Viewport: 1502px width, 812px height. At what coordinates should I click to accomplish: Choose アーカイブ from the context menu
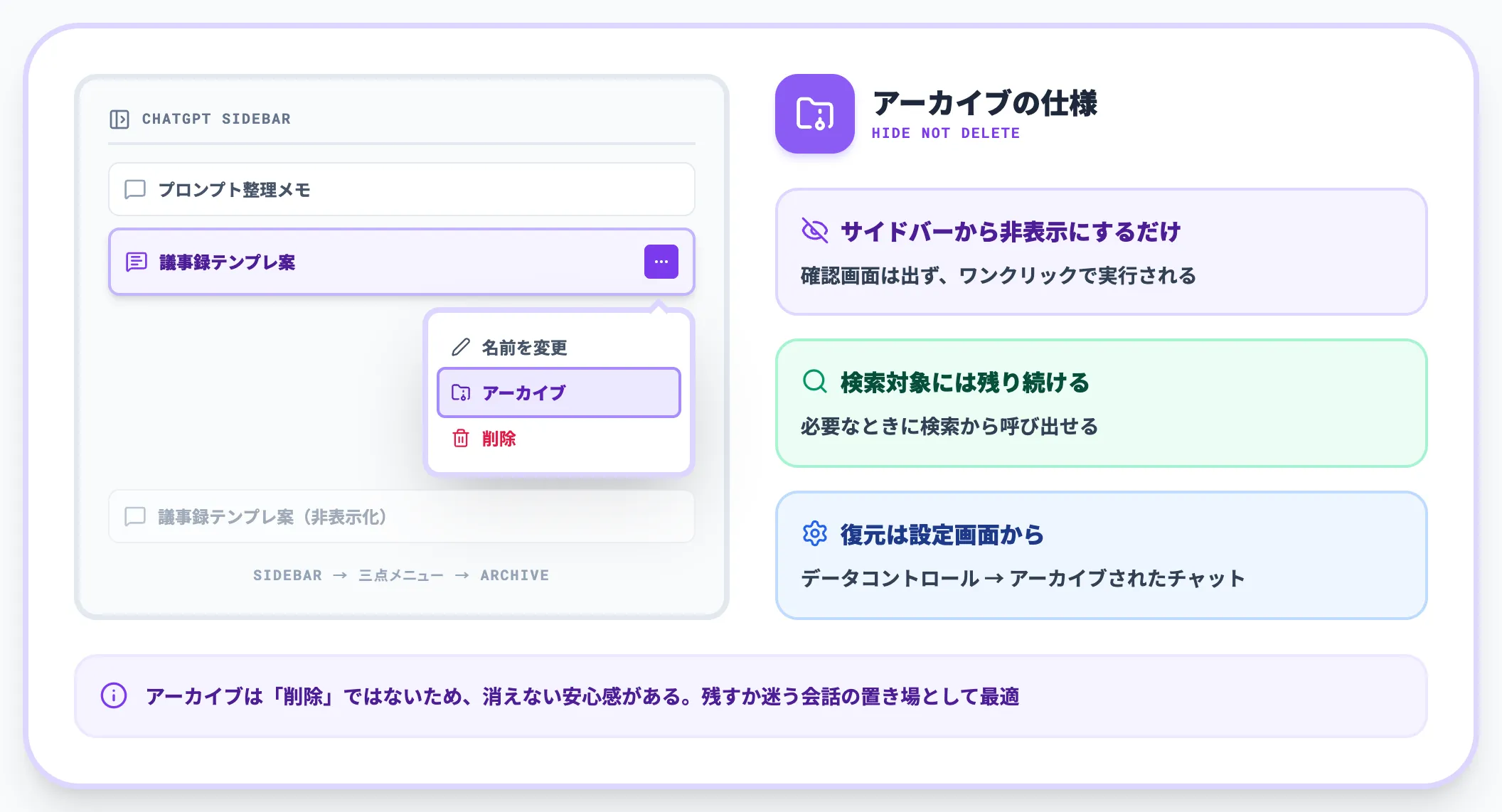pyautogui.click(x=559, y=392)
